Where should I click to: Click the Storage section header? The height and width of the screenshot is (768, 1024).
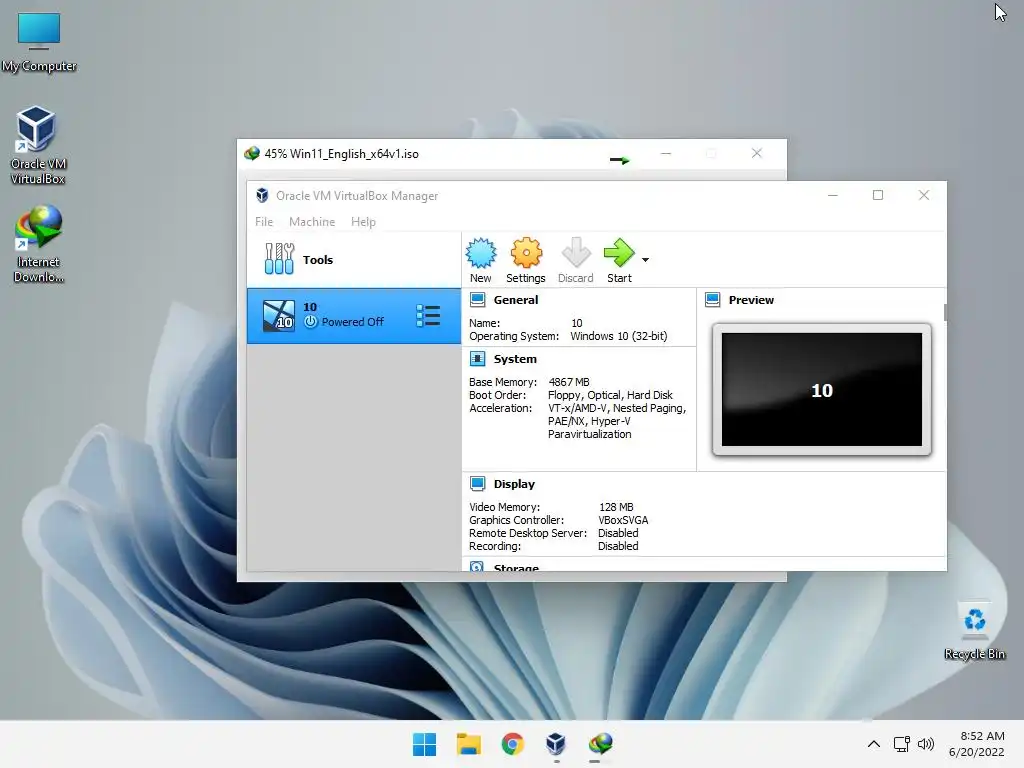(516, 568)
